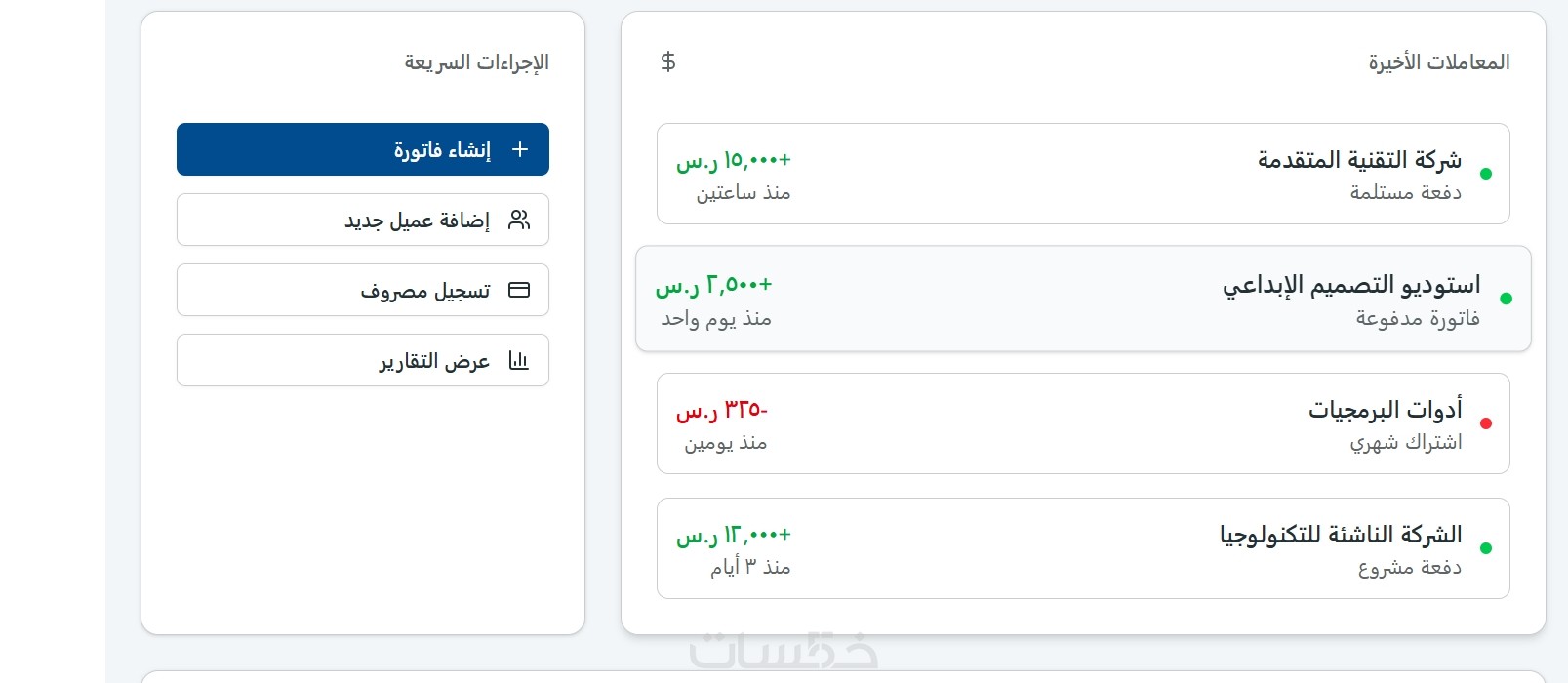Image resolution: width=1568 pixels, height=683 pixels.
Task: Select the استوديو التصميم الإبداعي transaction row
Action: click(1083, 299)
